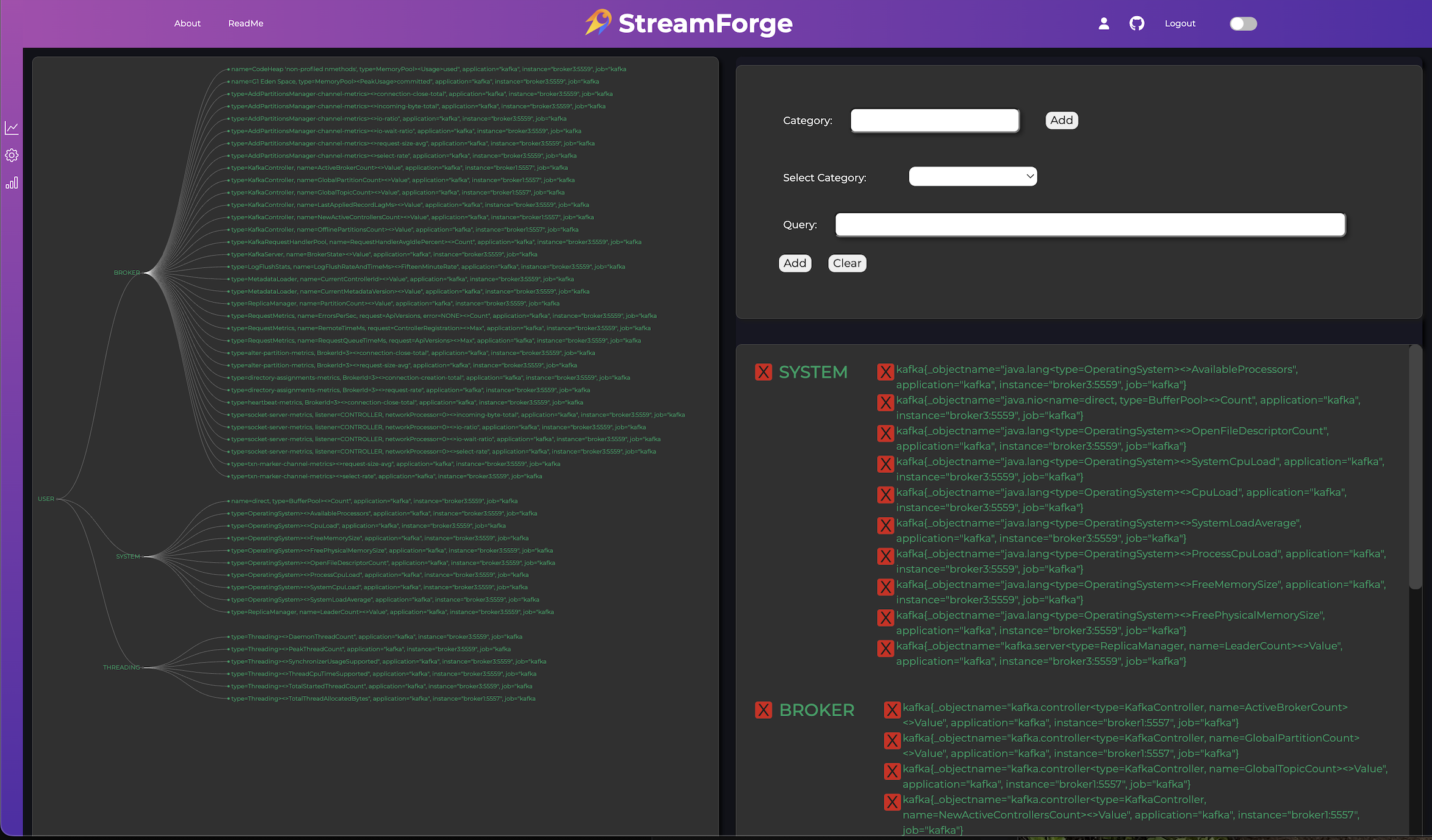Image resolution: width=1432 pixels, height=840 pixels.
Task: Open the ReadMe page
Action: [246, 23]
